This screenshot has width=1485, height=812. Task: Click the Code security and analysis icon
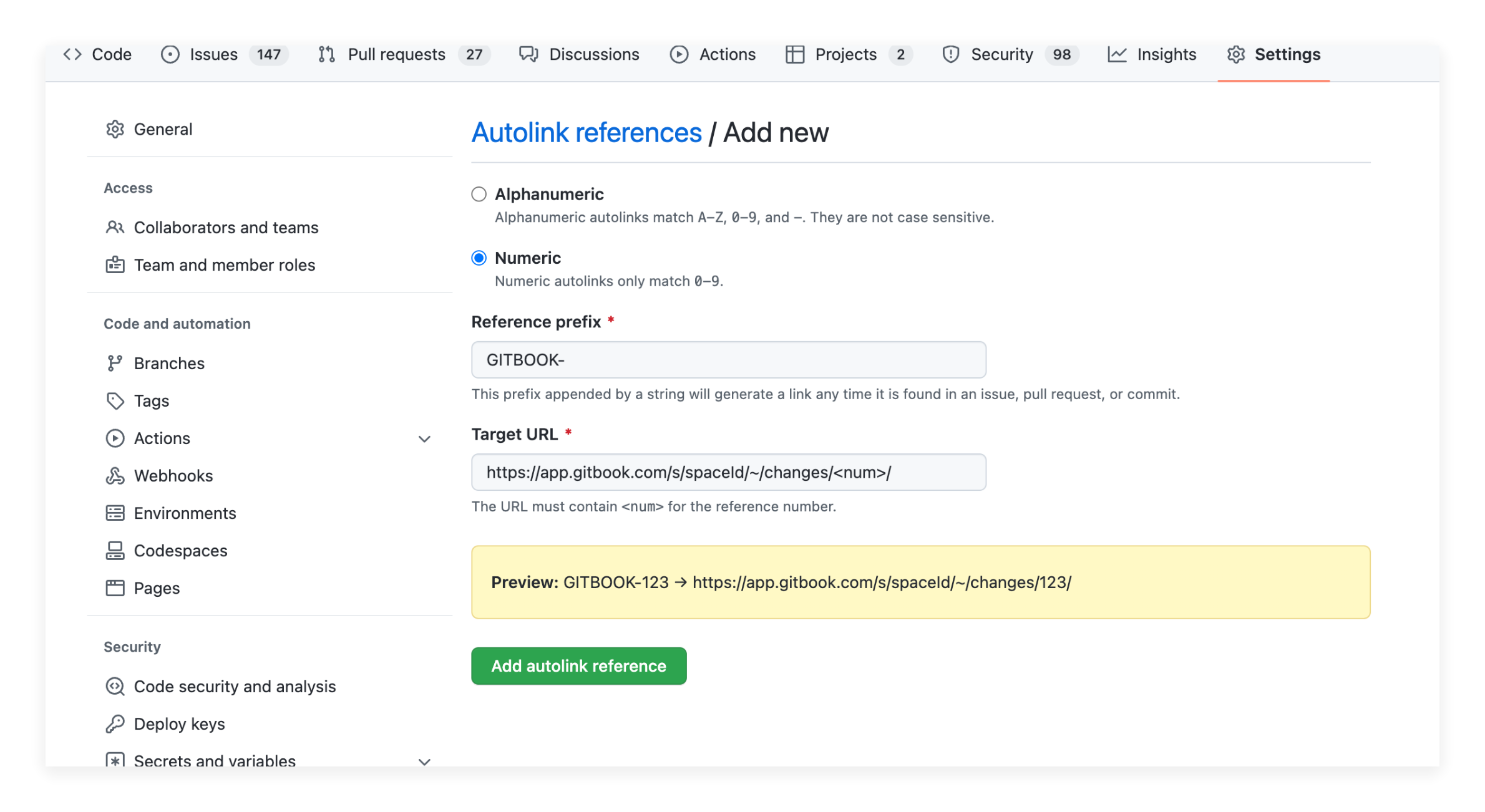coord(115,687)
